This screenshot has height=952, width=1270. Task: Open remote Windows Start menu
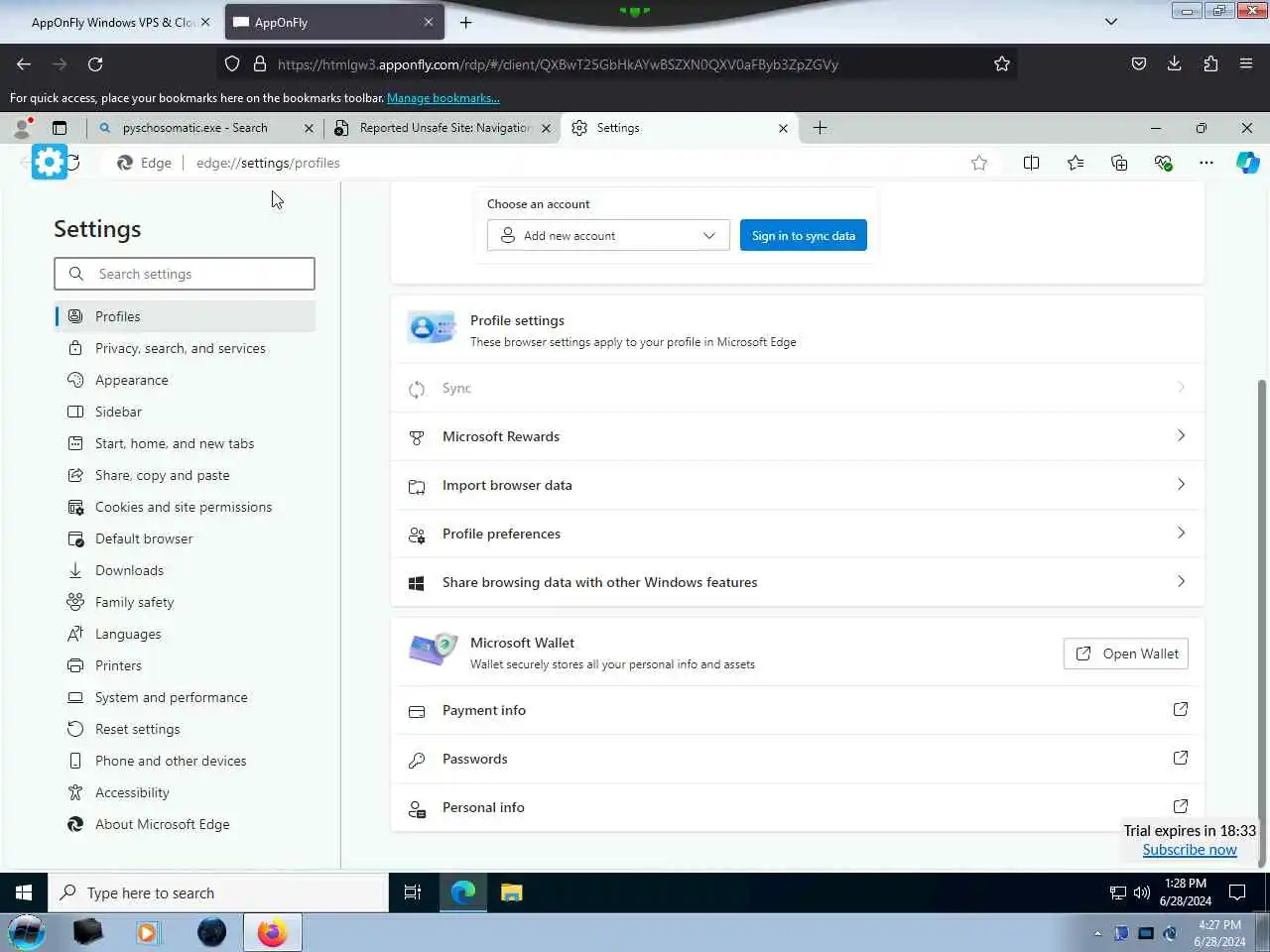tap(24, 892)
